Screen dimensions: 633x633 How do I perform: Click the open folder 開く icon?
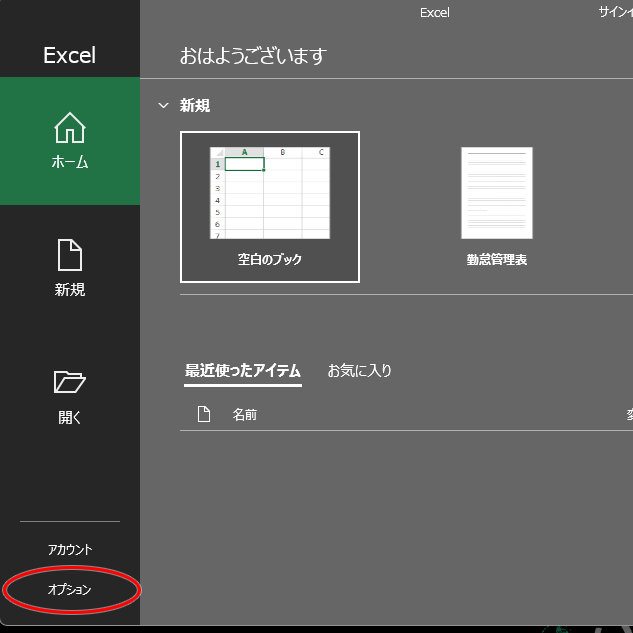coord(70,382)
